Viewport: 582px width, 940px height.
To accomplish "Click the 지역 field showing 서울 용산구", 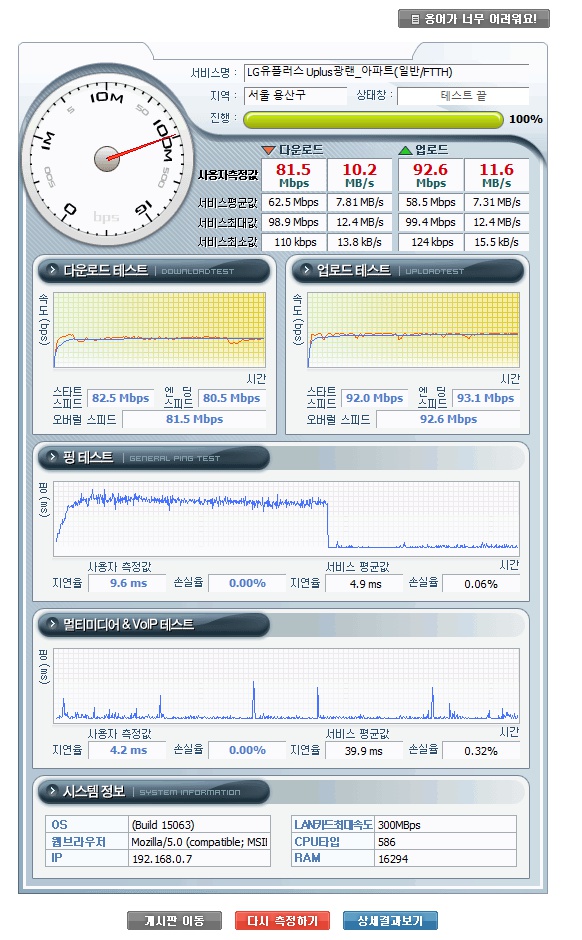I will point(295,95).
